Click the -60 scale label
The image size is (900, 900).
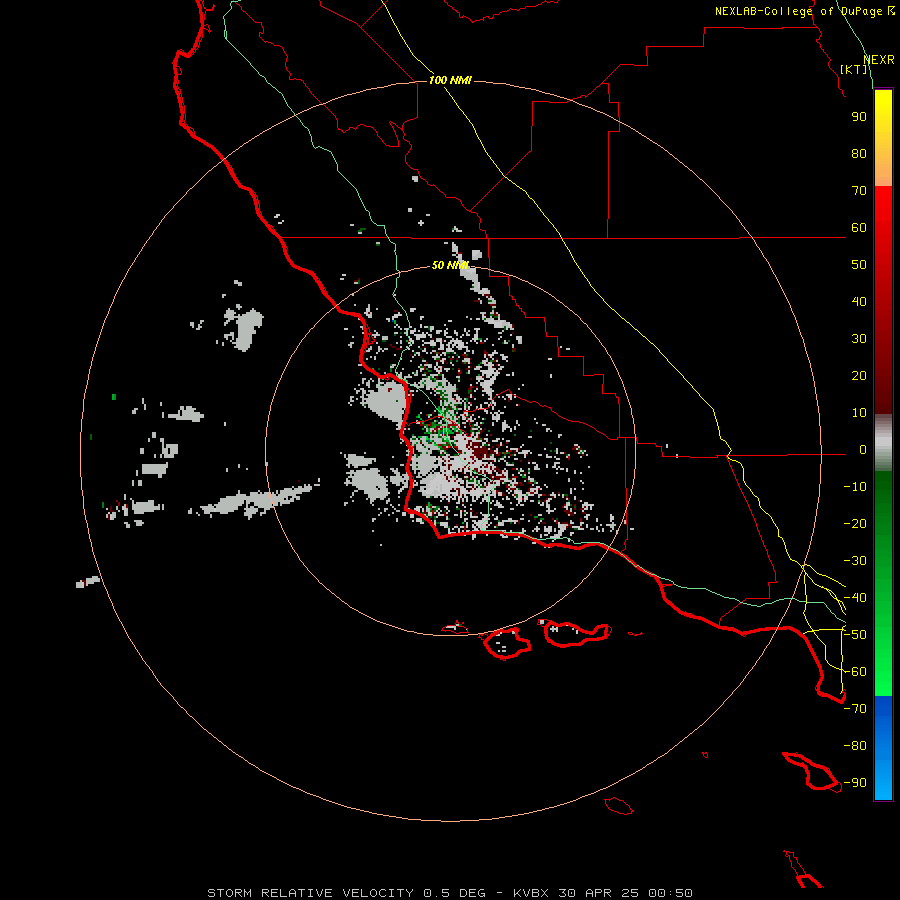855,672
